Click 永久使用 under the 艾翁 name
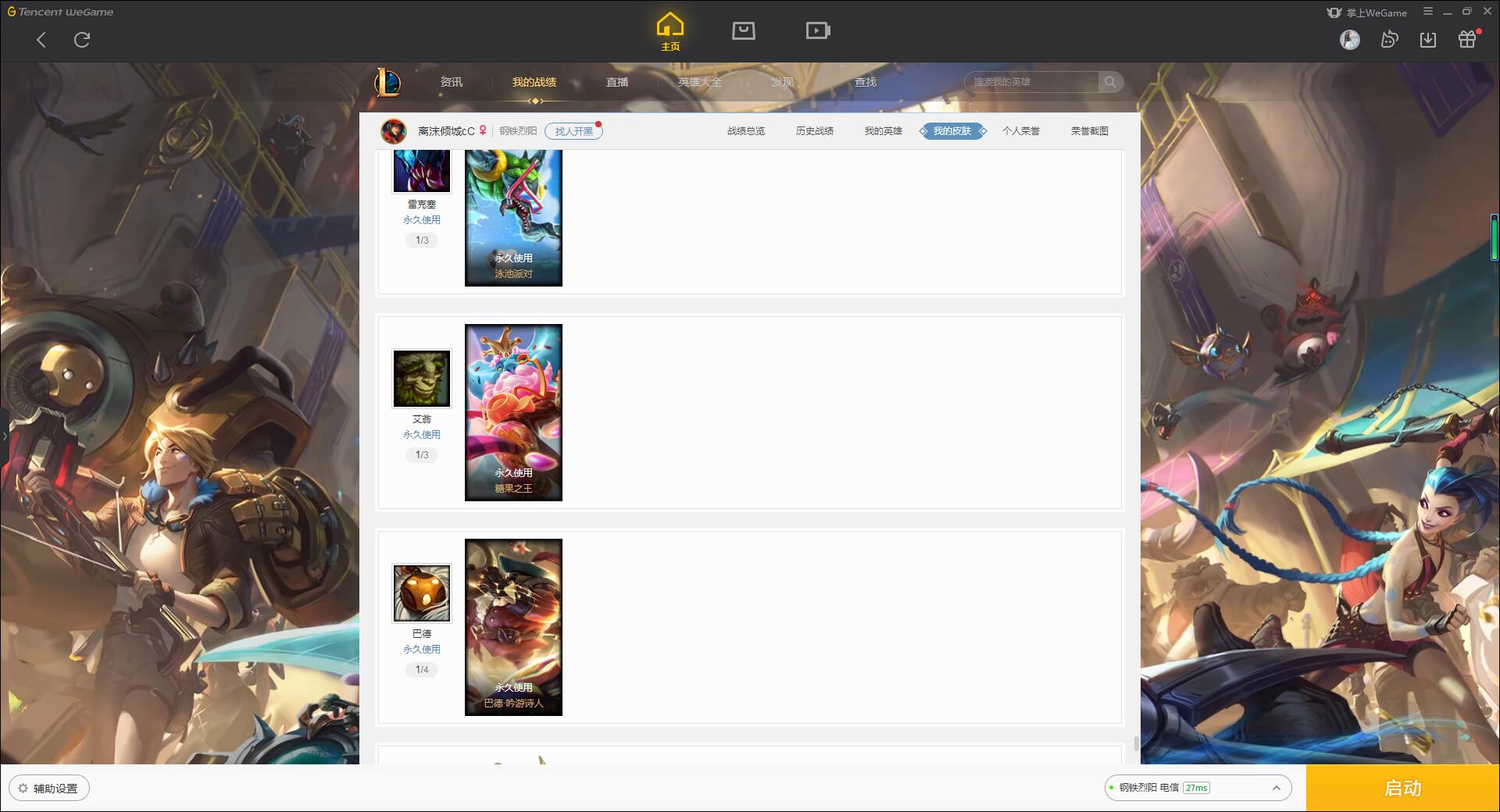Image resolution: width=1500 pixels, height=812 pixels. (x=422, y=435)
